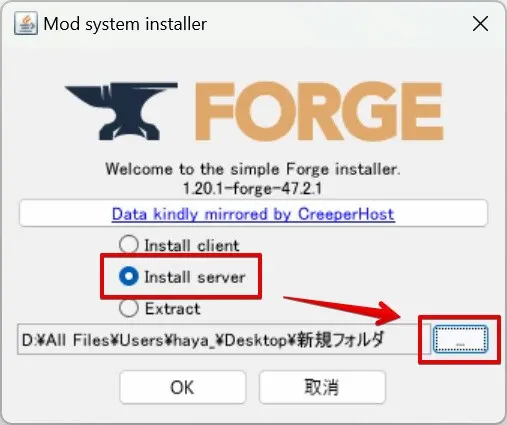This screenshot has width=507, height=425.
Task: Click the Install server label text
Action: pyautogui.click(x=195, y=277)
